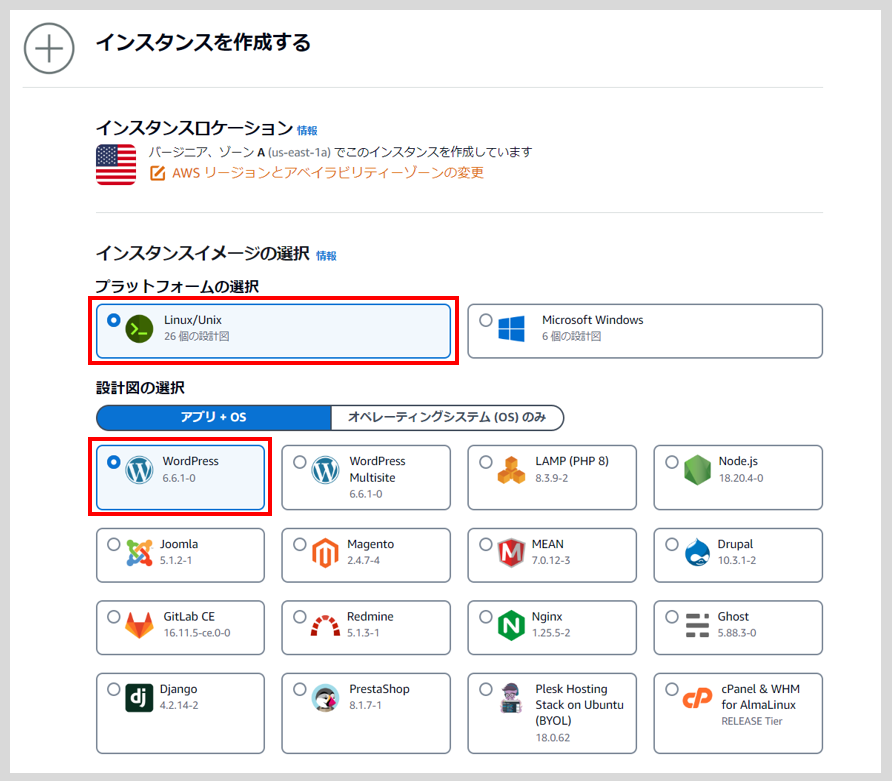Click the edit pencil icon beside AWS region change
The width and height of the screenshot is (892, 781).
click(x=158, y=173)
